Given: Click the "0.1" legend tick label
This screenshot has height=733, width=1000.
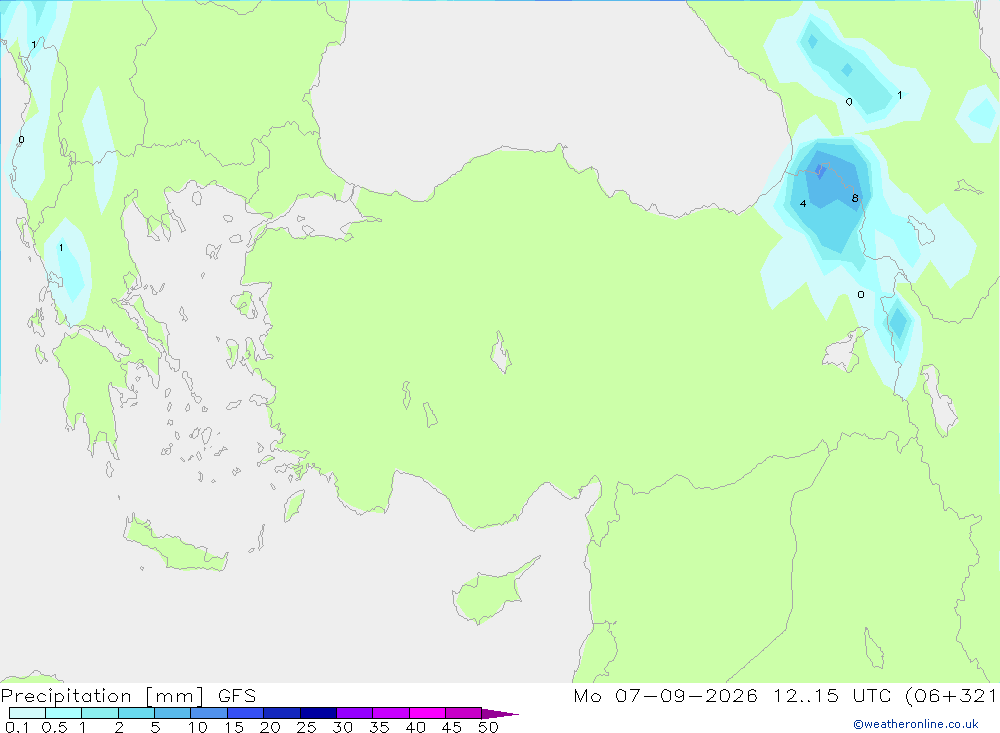Looking at the screenshot, I should (x=17, y=727).
